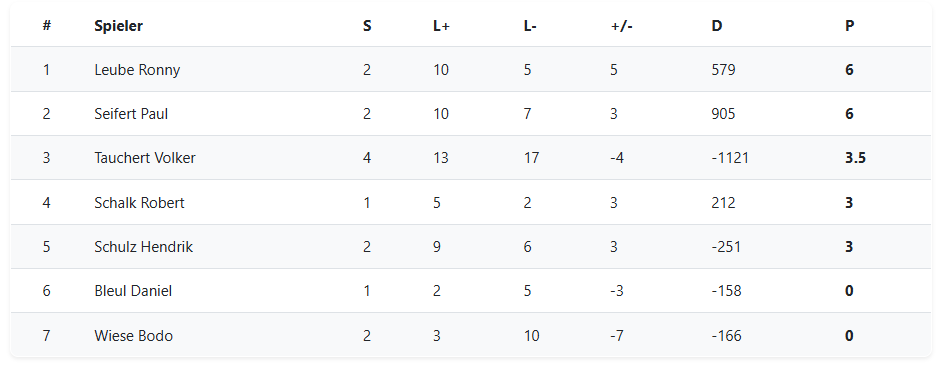Click the P points column header
The height and width of the screenshot is (373, 943).
[849, 26]
